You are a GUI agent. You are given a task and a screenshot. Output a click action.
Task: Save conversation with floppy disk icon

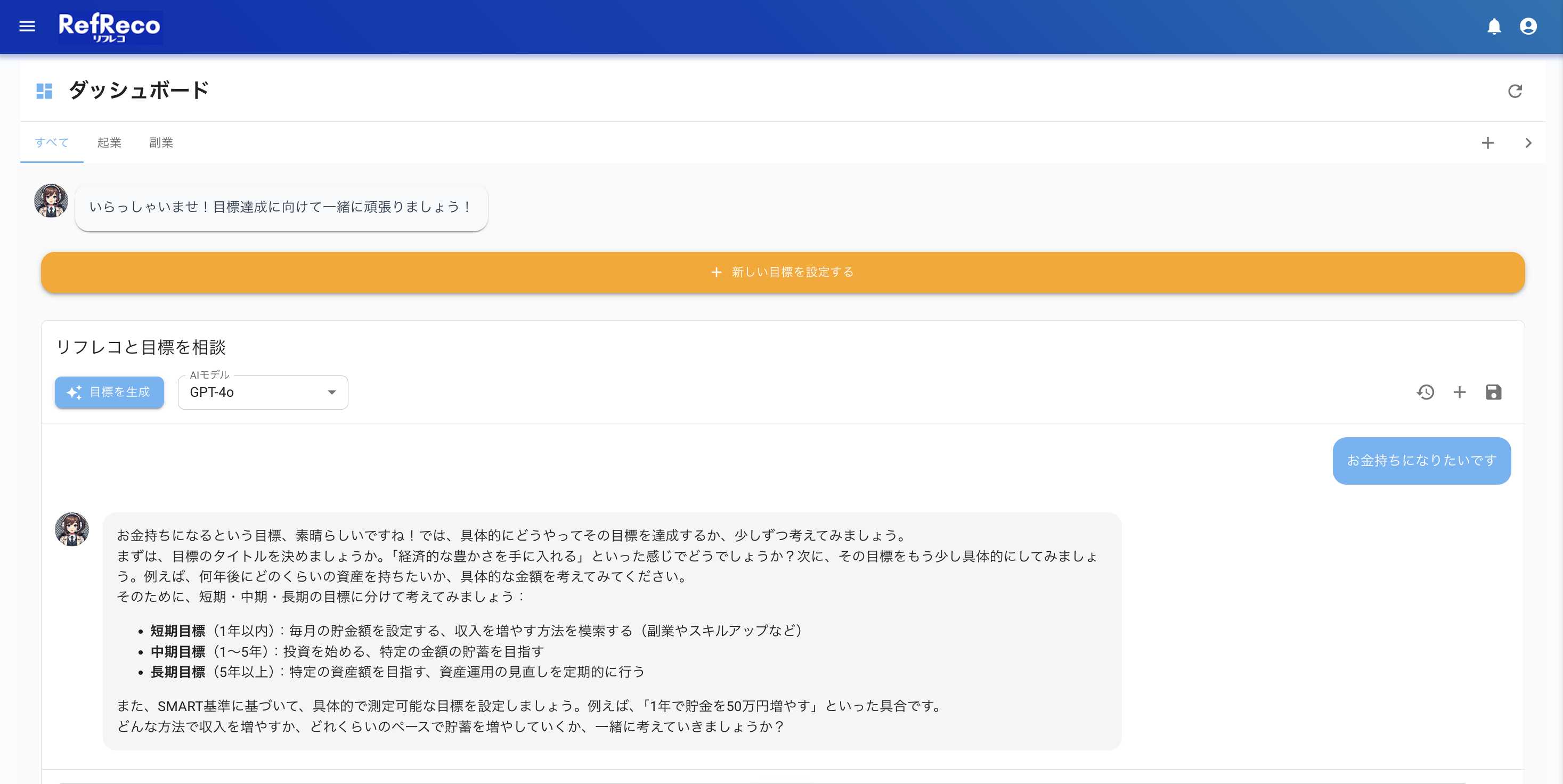point(1493,392)
